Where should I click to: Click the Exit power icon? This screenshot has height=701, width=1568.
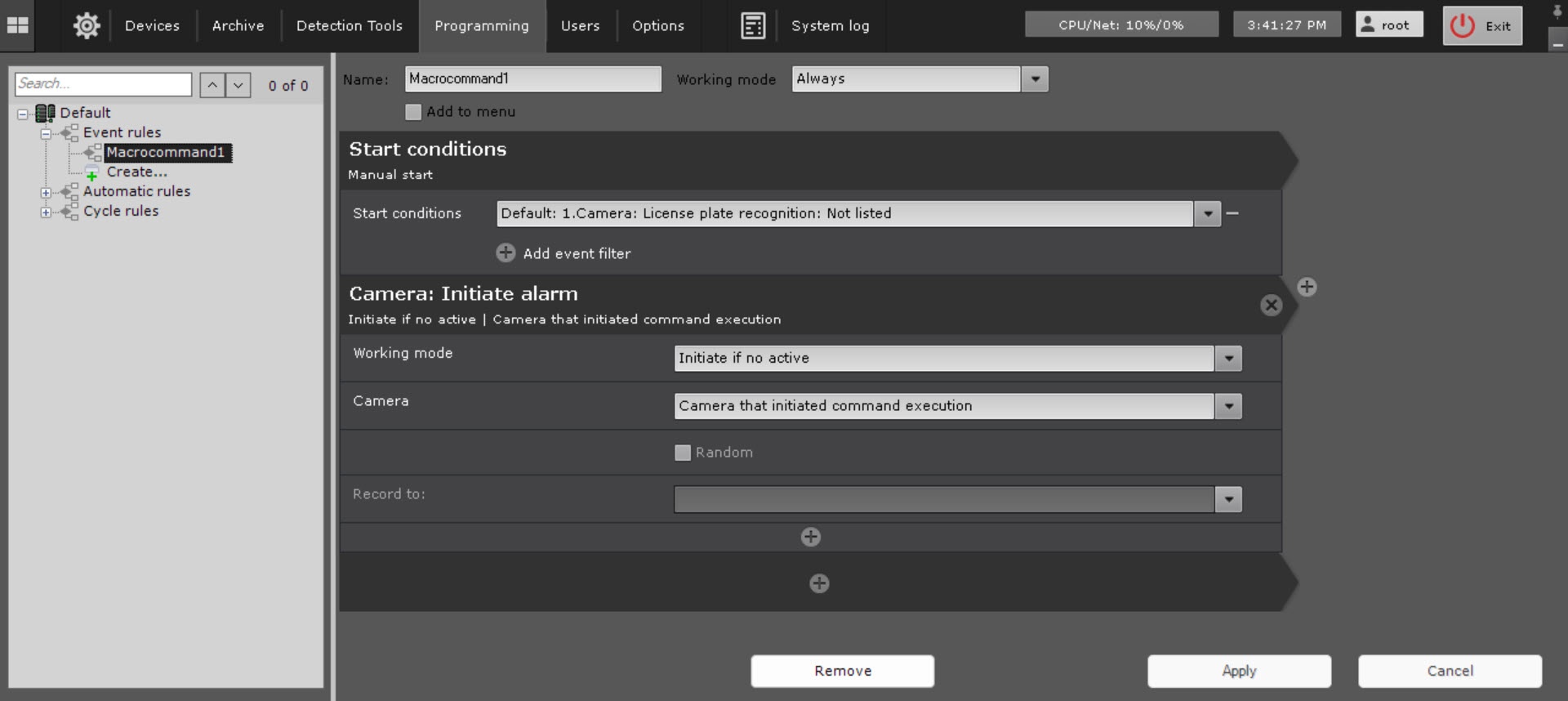coord(1462,25)
